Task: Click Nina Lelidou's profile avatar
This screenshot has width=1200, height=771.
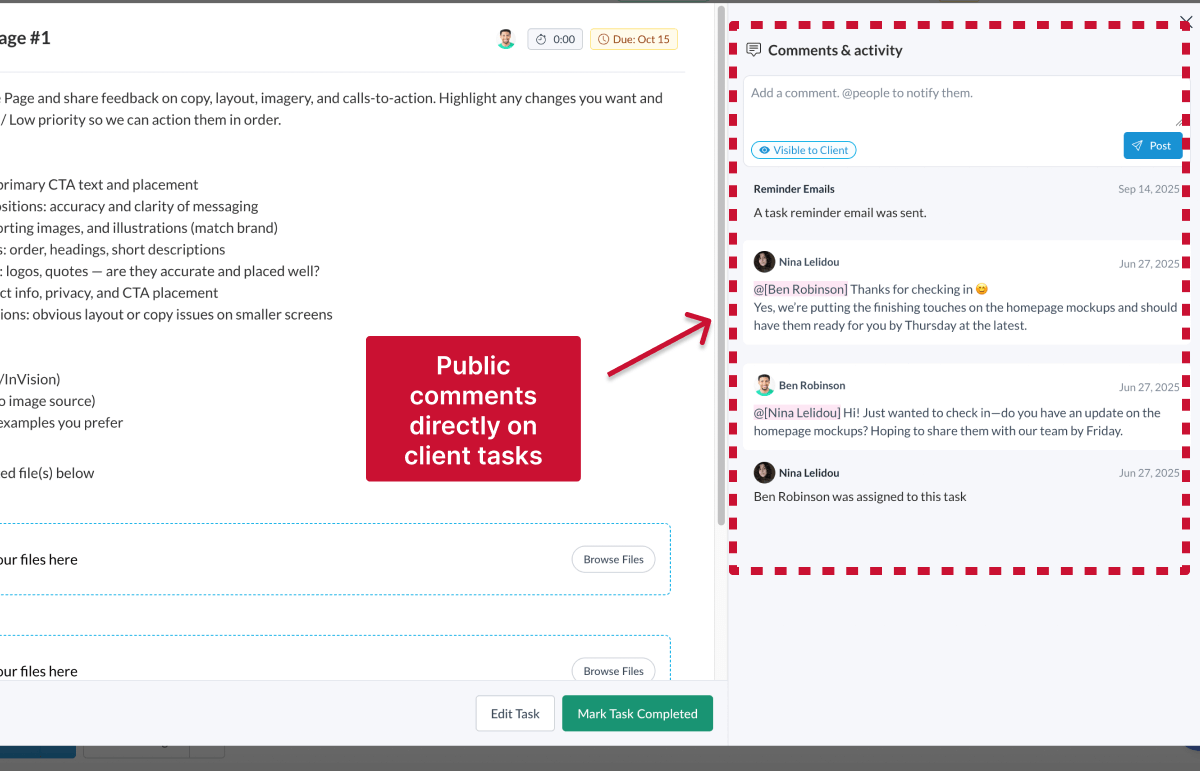Action: point(764,261)
